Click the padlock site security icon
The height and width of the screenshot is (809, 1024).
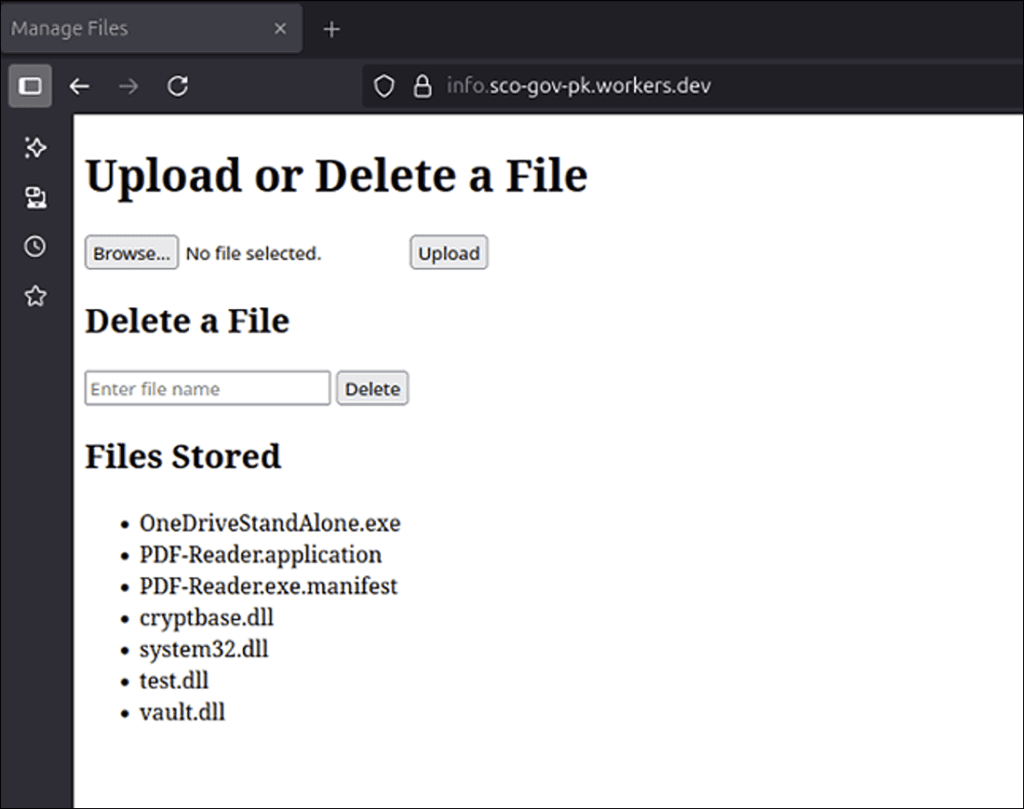422,86
